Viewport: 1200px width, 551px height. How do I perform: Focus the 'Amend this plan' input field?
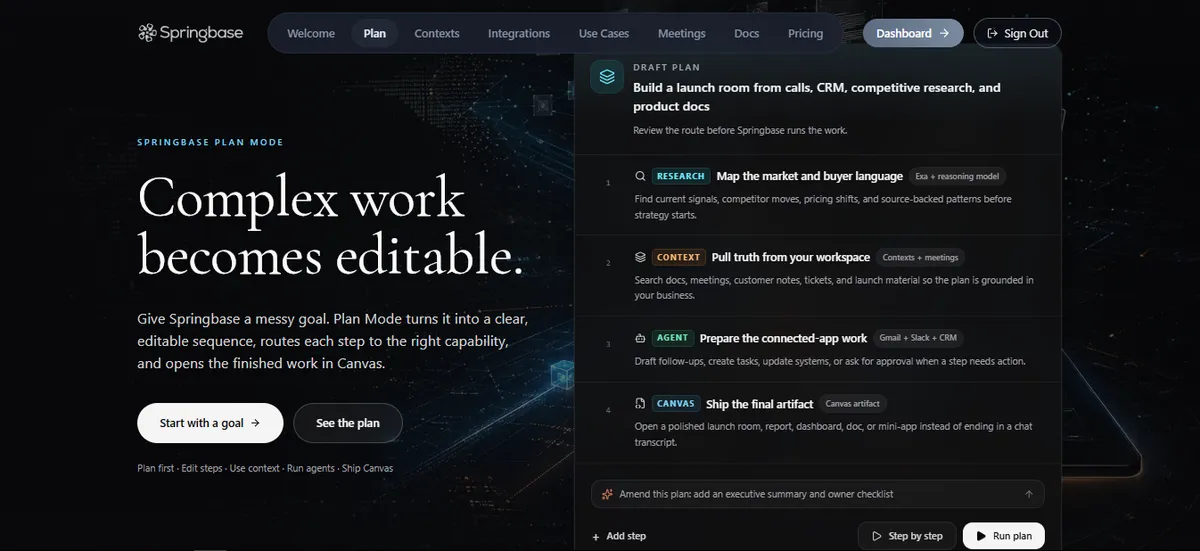tap(817, 494)
